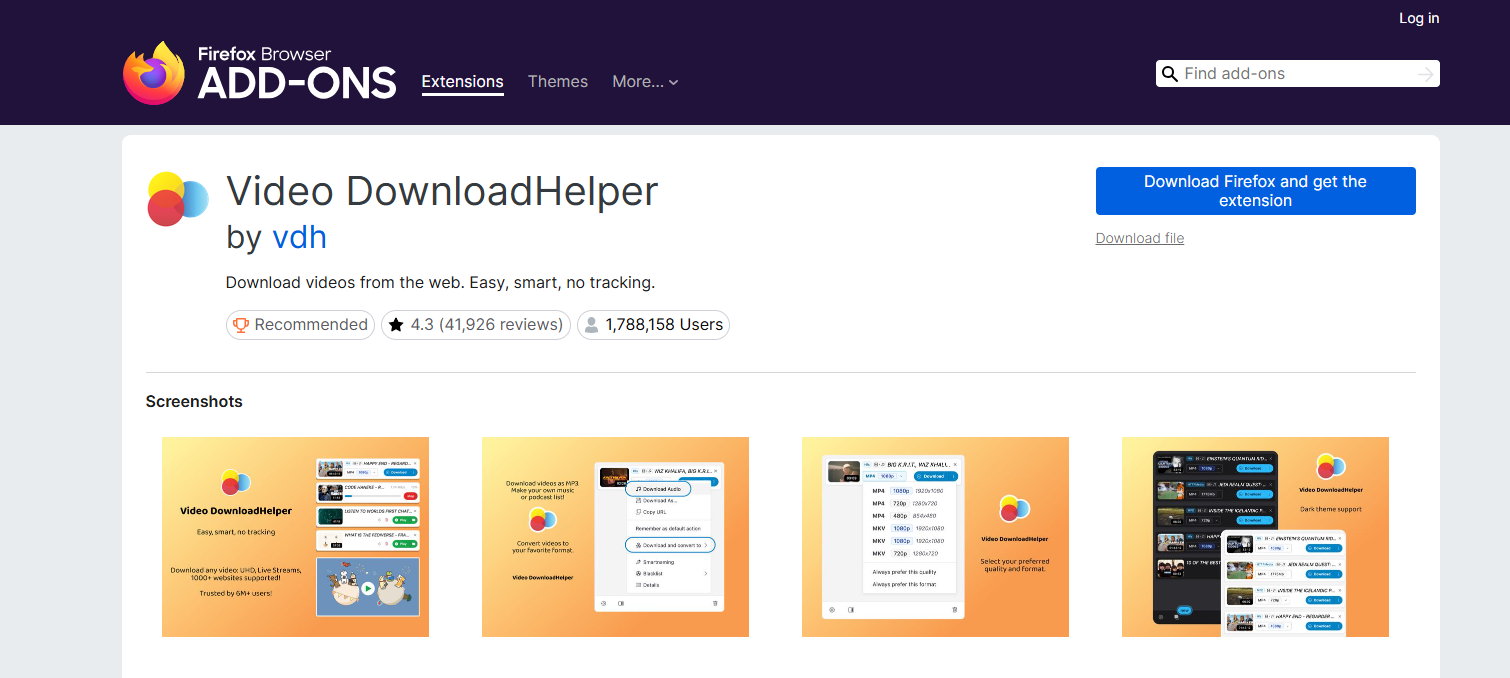
Task: Click the Video DownloadHelper extension icon
Action: tap(178, 199)
